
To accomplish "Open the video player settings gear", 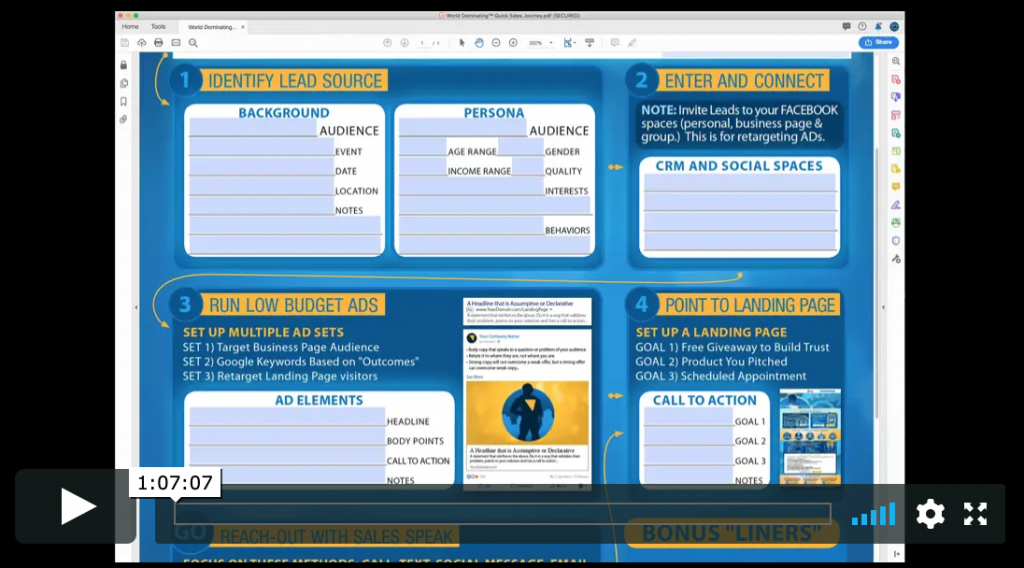I will click(930, 514).
